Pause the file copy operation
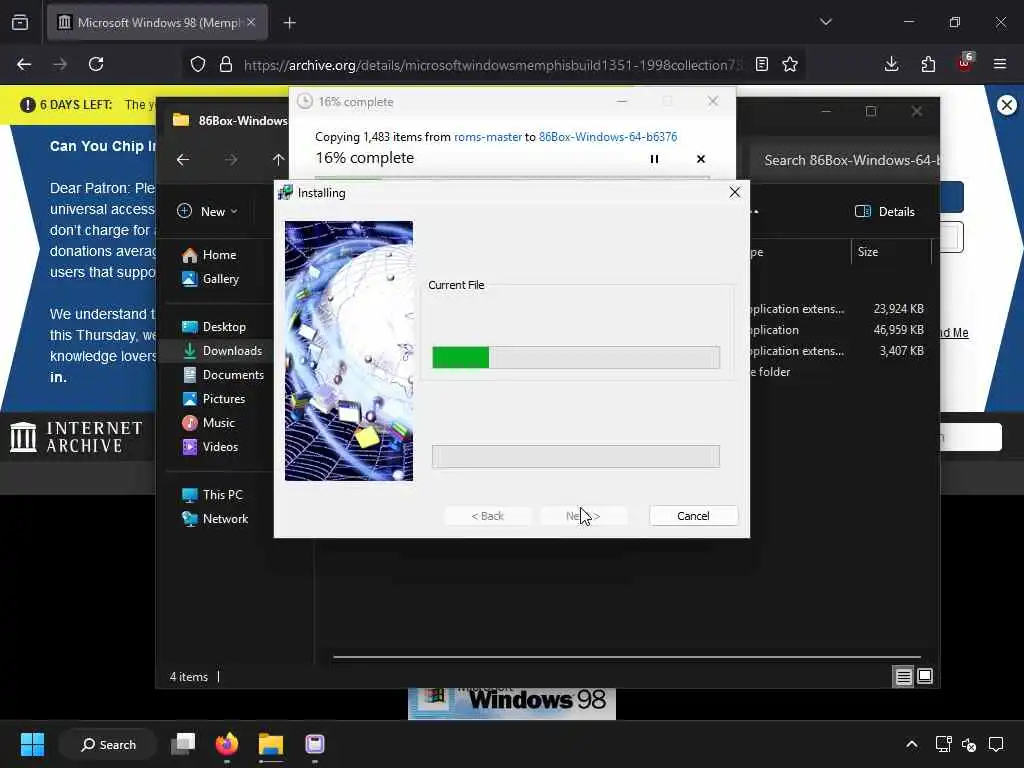 (654, 159)
